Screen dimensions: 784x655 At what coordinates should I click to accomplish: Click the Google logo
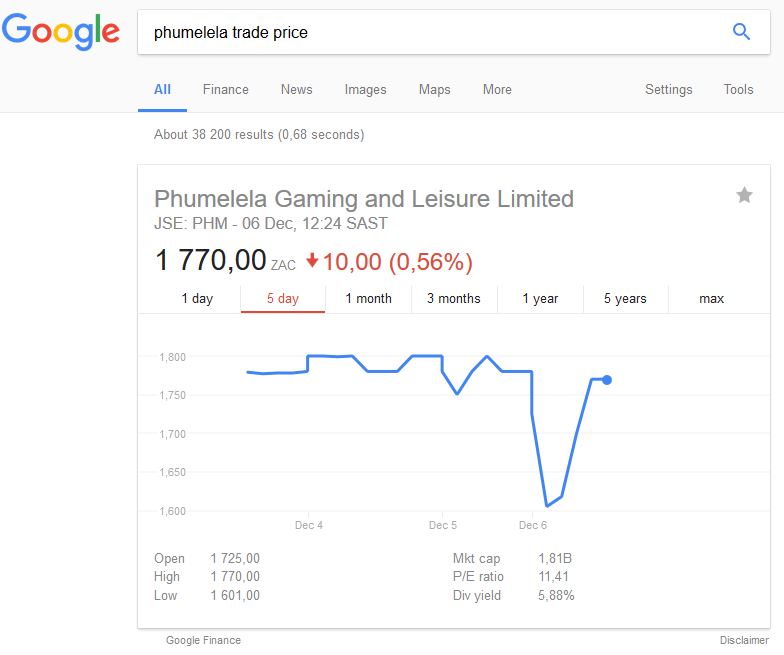[61, 32]
